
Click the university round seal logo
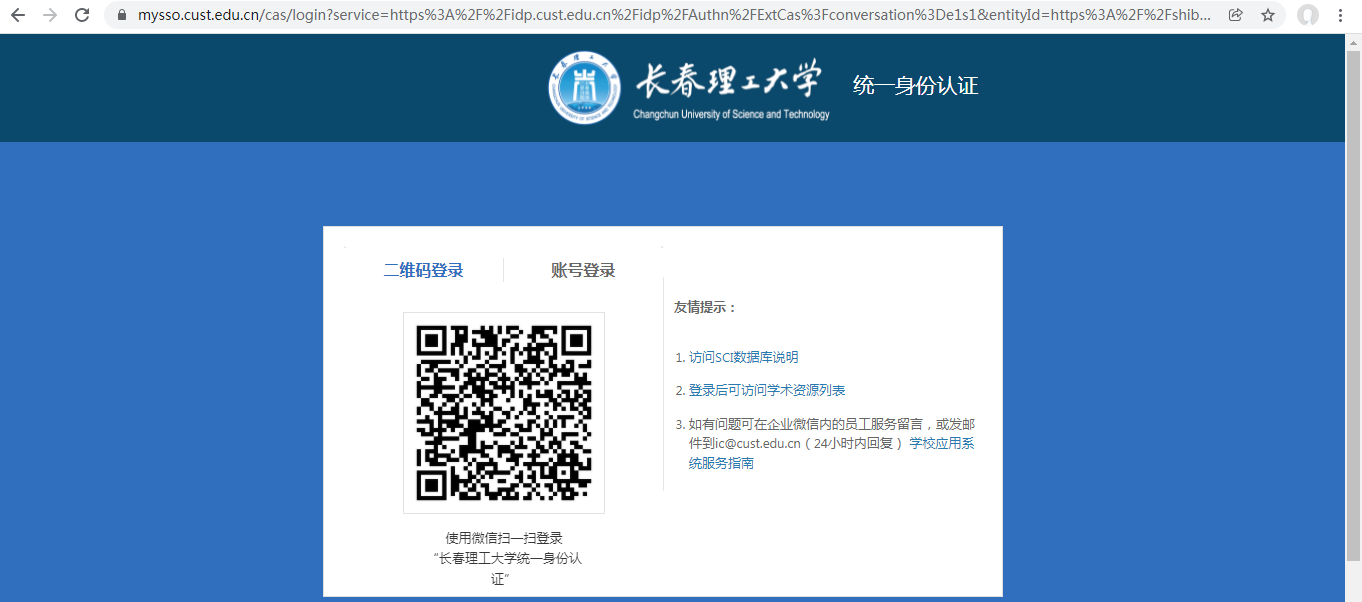coord(585,88)
